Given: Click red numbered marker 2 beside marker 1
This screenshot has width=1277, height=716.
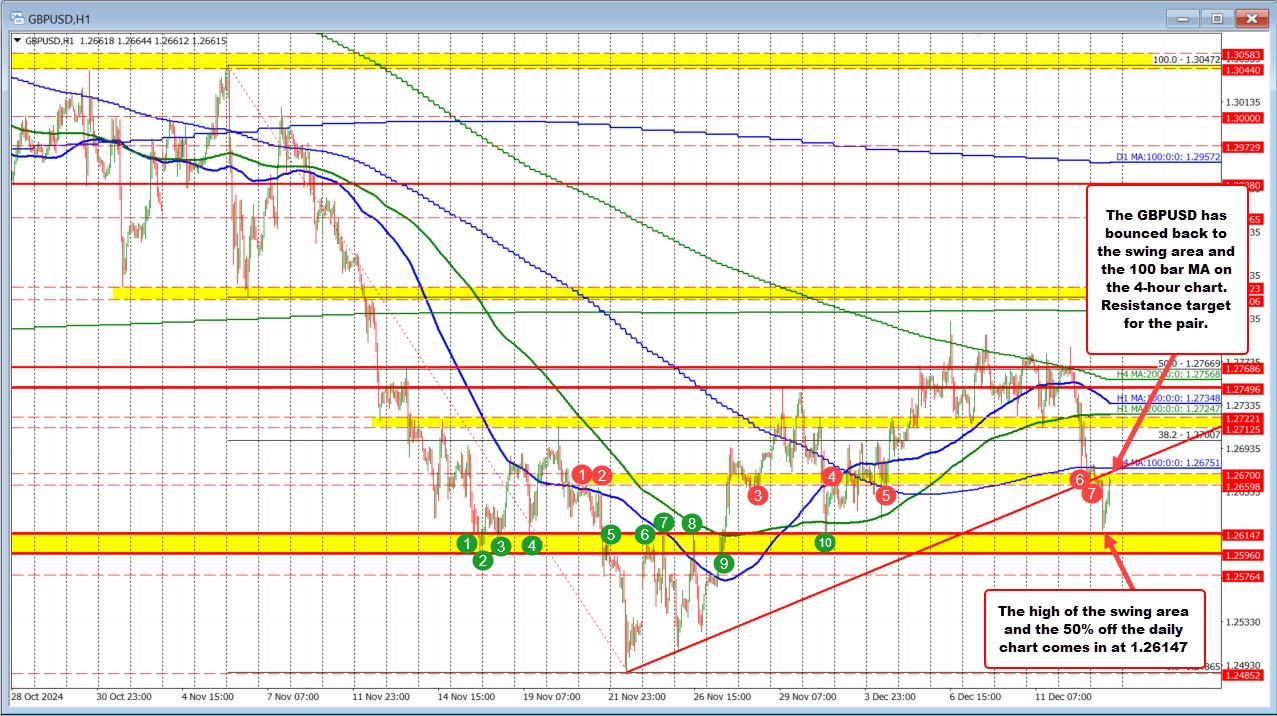Looking at the screenshot, I should [x=601, y=475].
